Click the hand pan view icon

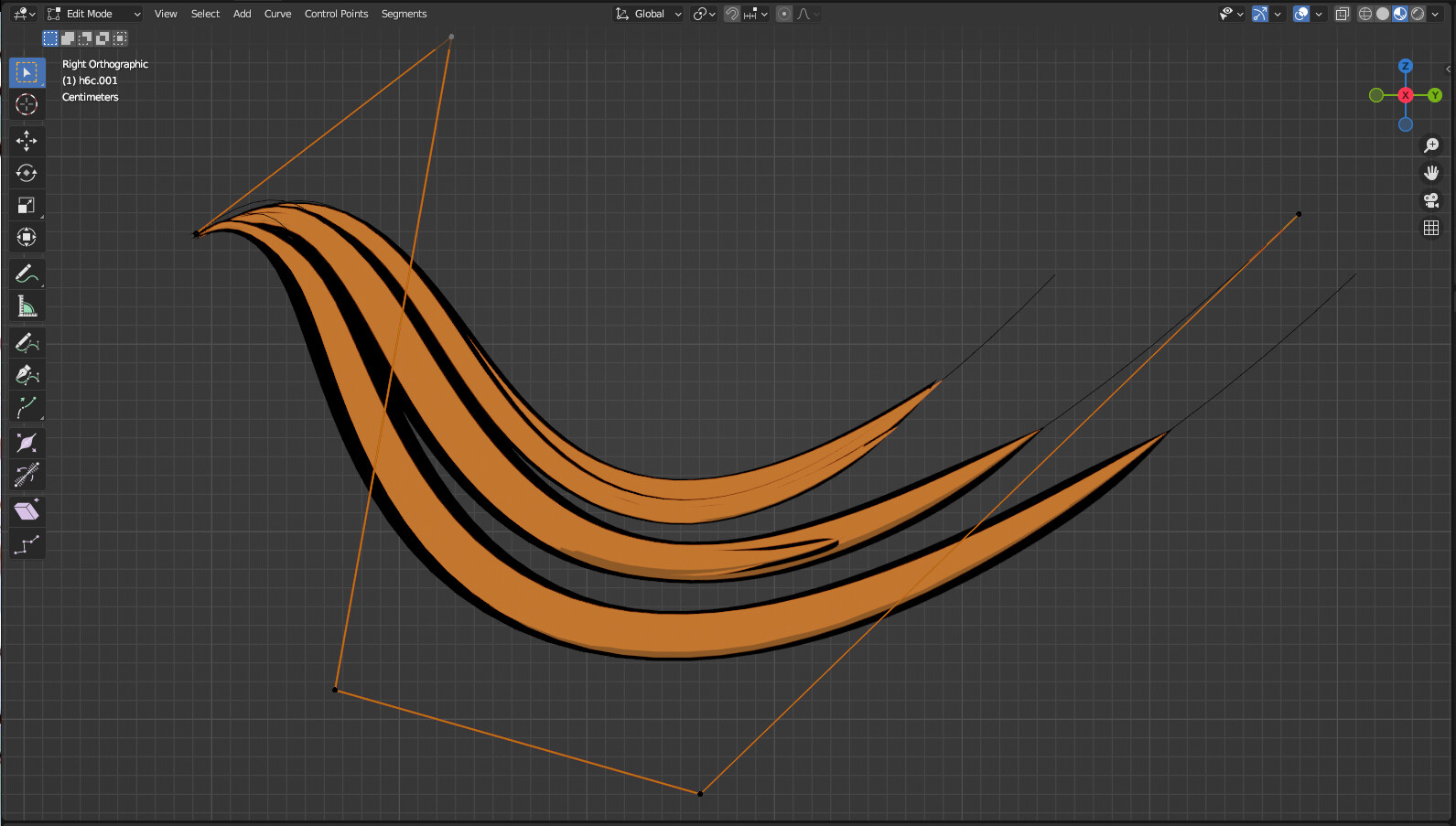click(1431, 173)
